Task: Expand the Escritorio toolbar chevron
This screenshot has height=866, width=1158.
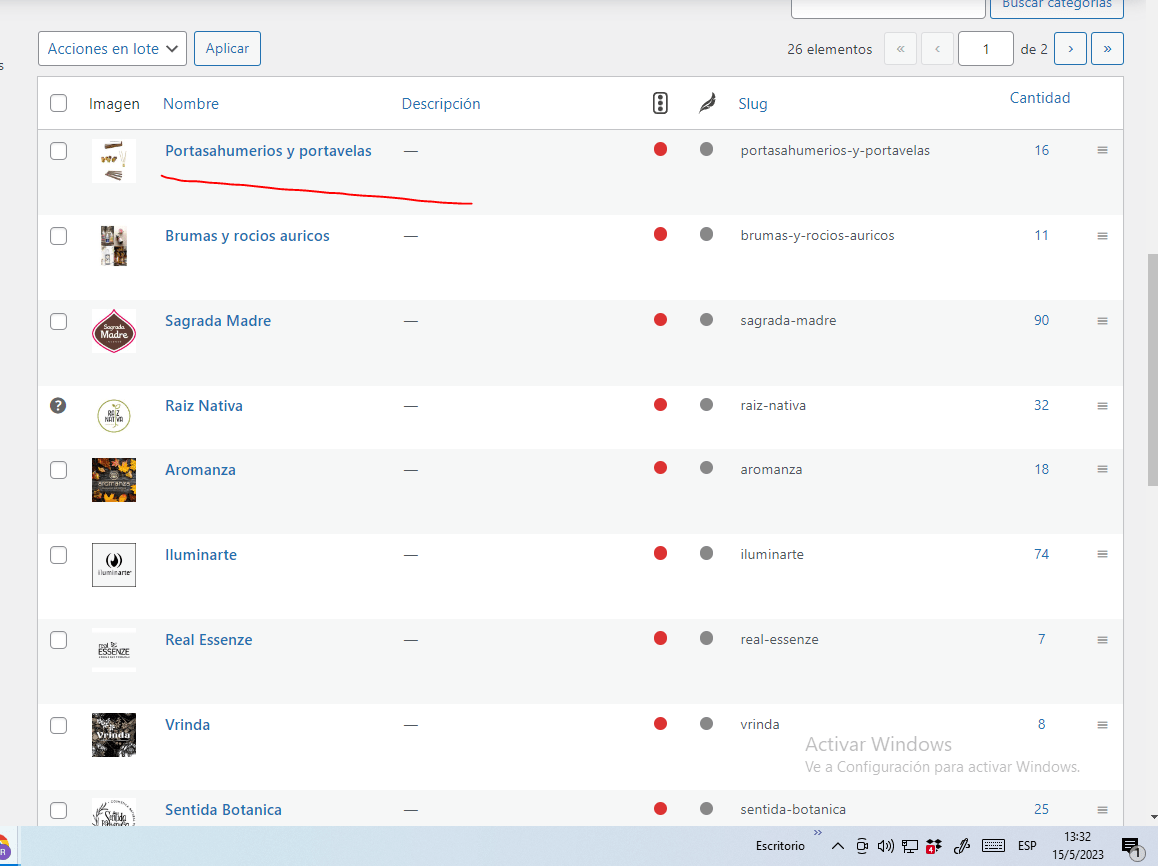Action: [818, 833]
